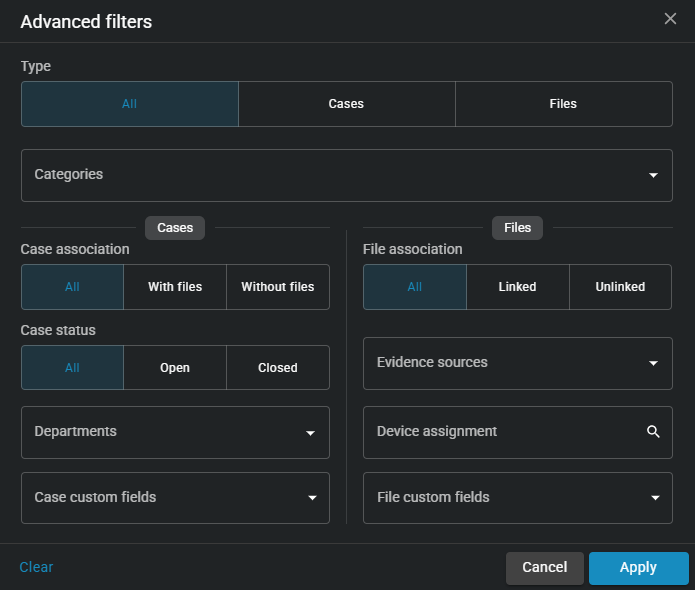Expand File custom fields dropdown
This screenshot has height=590, width=695.
point(517,498)
